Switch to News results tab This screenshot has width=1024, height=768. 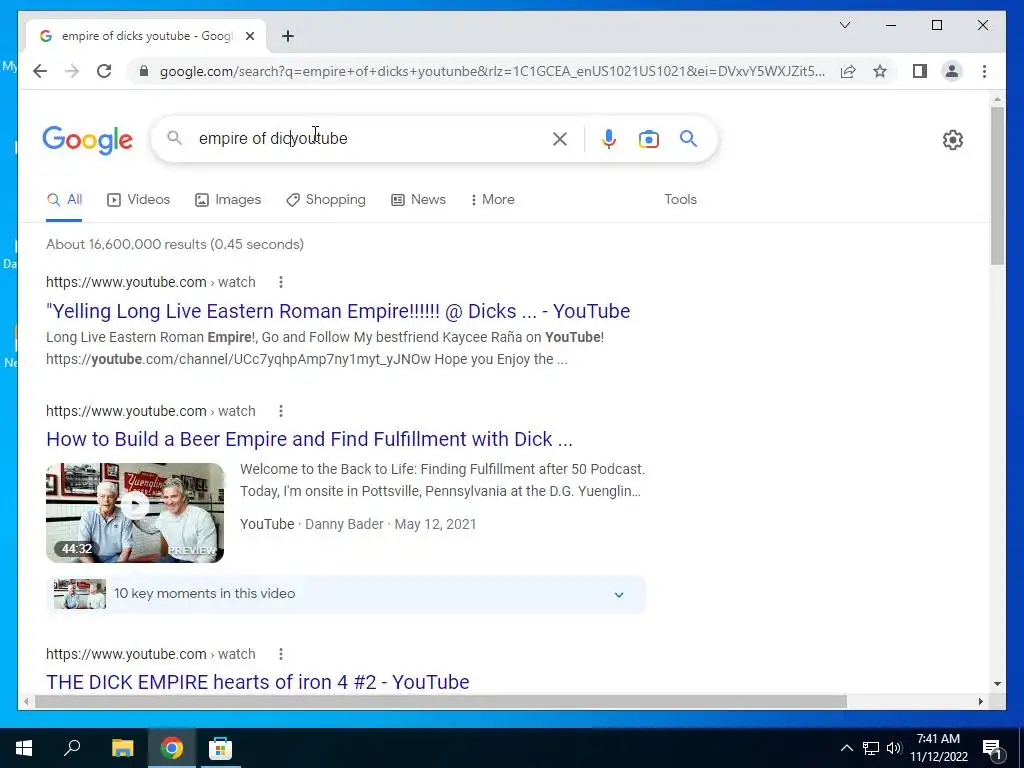pyautogui.click(x=418, y=200)
